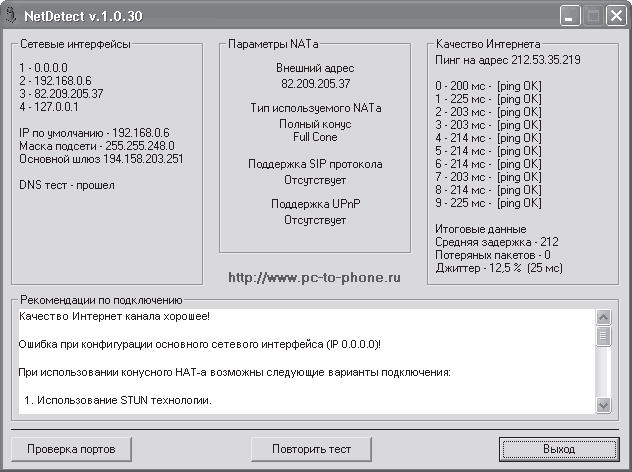Click ping result 2 - 203 мс
Screen dimensions: 632x472
(489, 112)
